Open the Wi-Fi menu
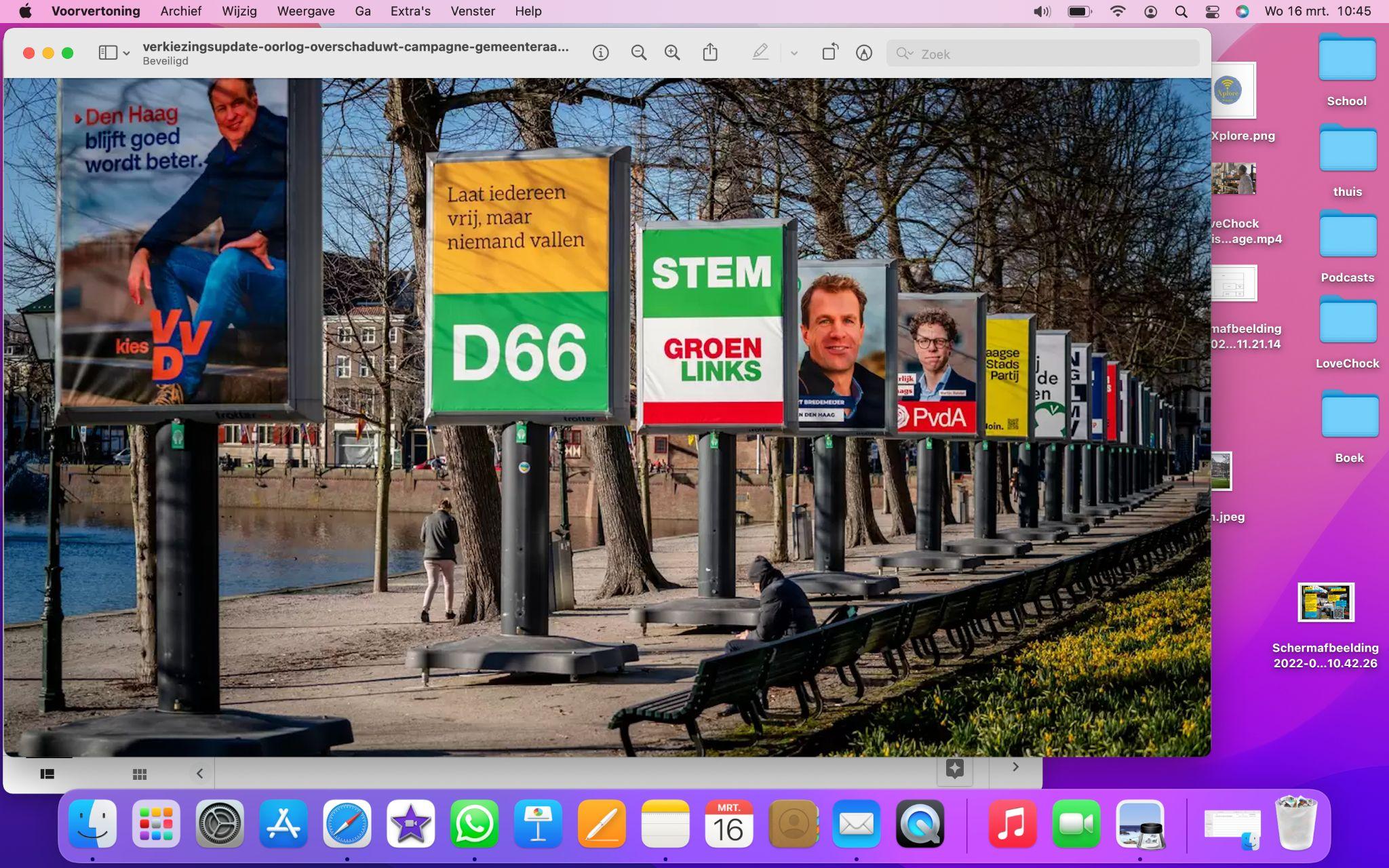Viewport: 1389px width, 868px height. click(x=1118, y=11)
